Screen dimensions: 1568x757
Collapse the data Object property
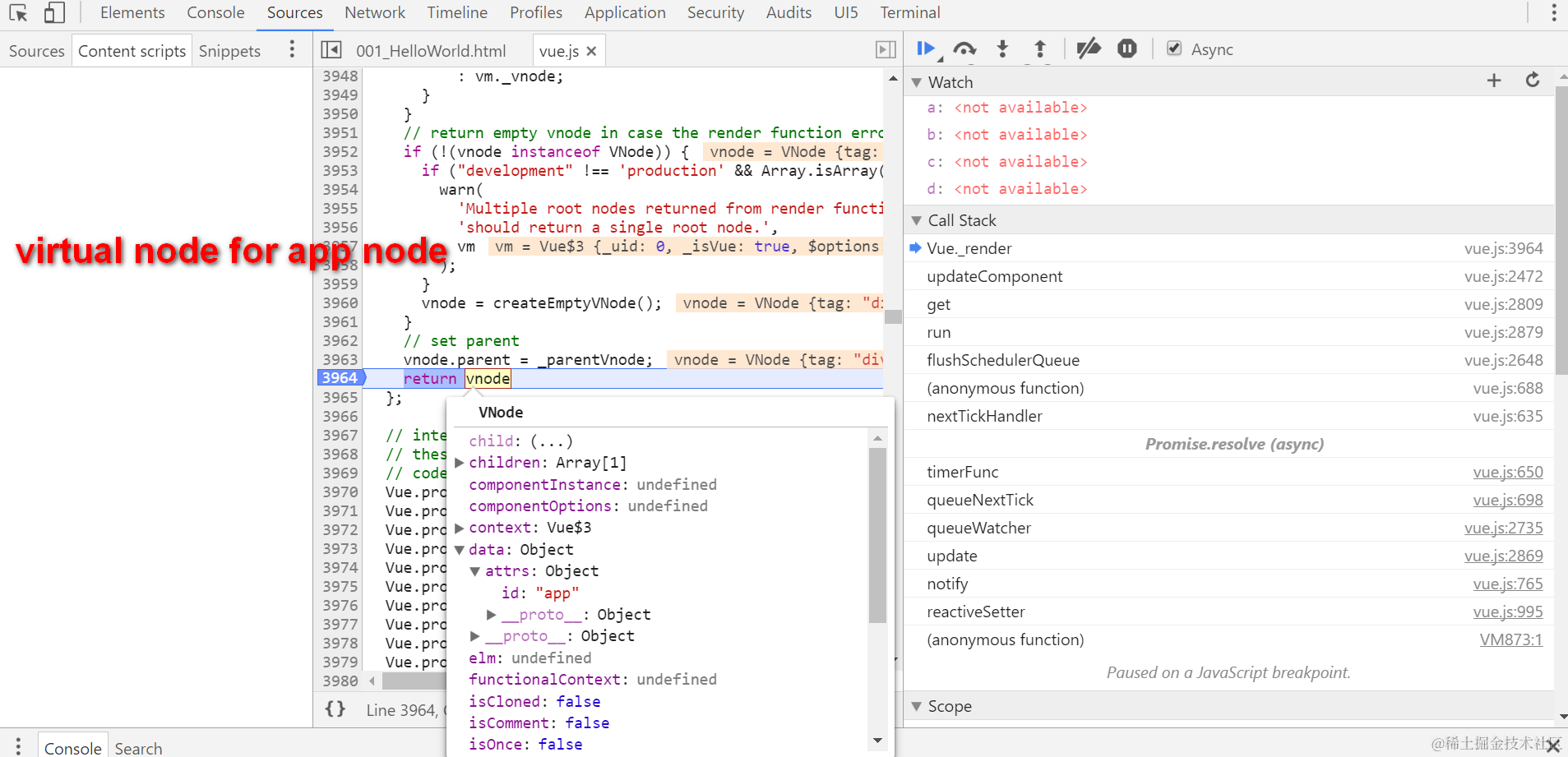point(460,550)
